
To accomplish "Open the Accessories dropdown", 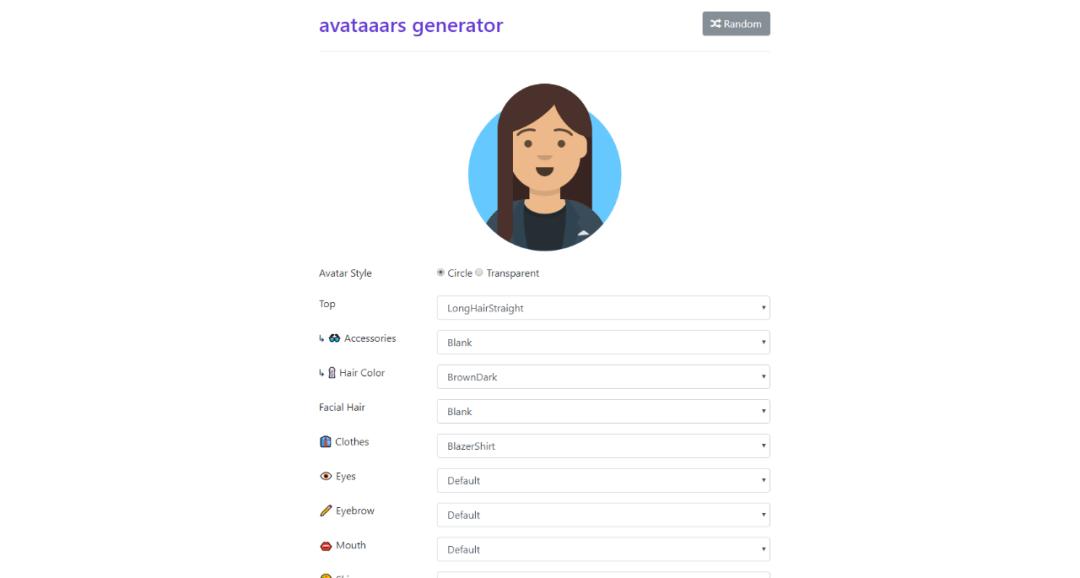I will click(603, 343).
